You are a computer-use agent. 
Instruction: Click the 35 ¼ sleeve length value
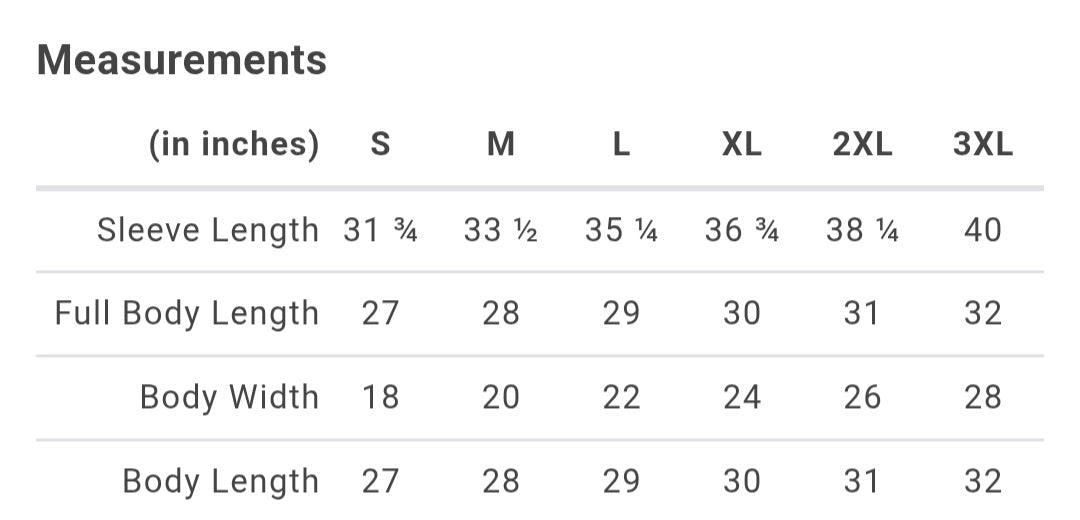[x=621, y=231]
